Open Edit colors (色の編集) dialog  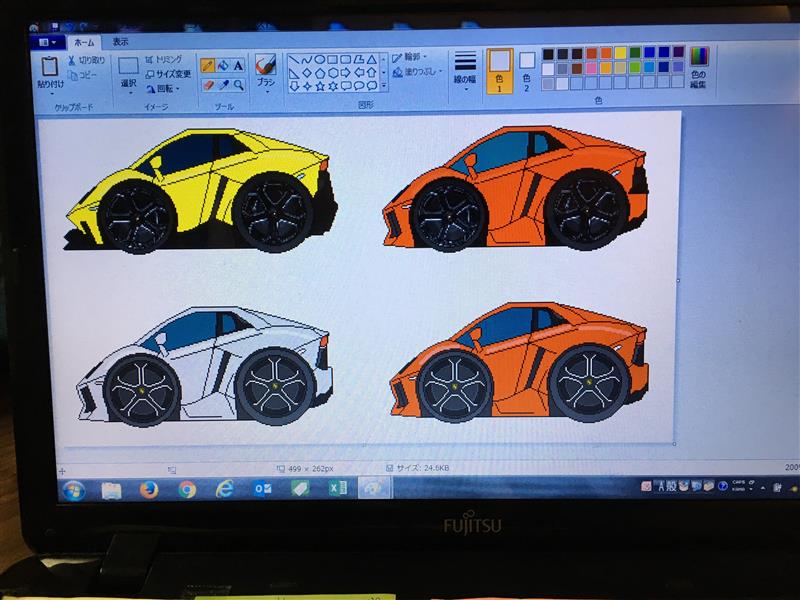click(x=699, y=67)
